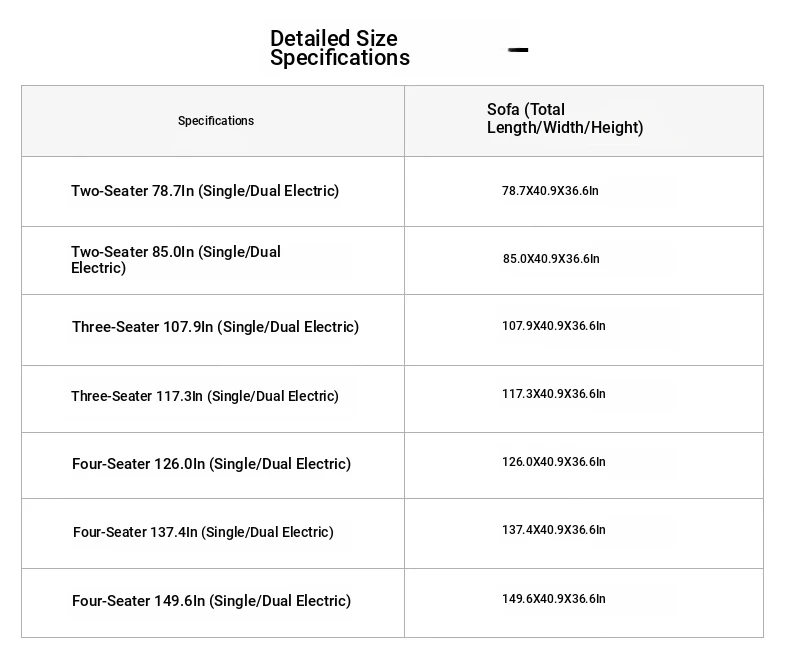Click the Sofa Total Length/Width/Height header

(x=565, y=118)
